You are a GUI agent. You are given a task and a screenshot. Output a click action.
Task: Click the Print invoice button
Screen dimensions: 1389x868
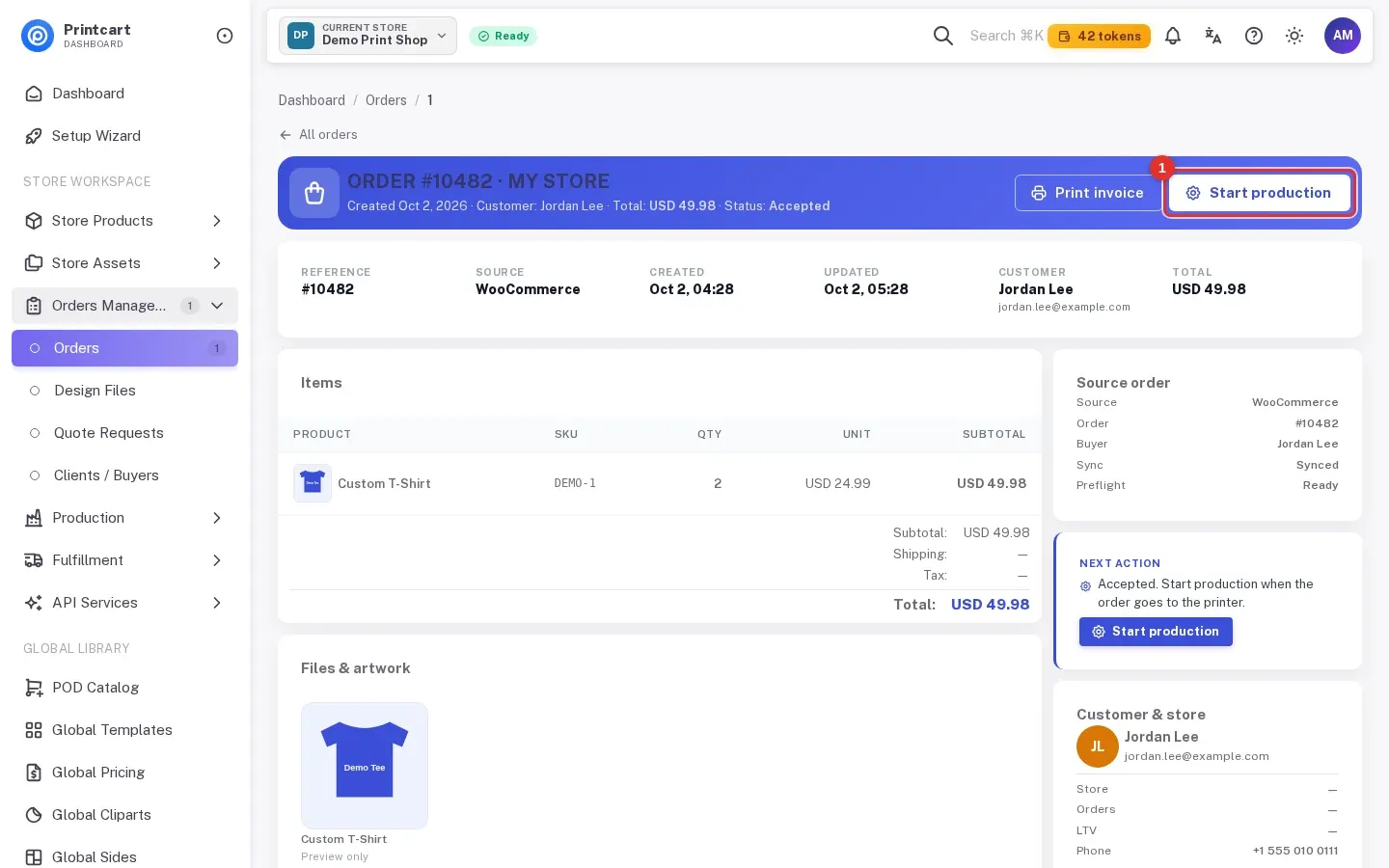point(1087,193)
